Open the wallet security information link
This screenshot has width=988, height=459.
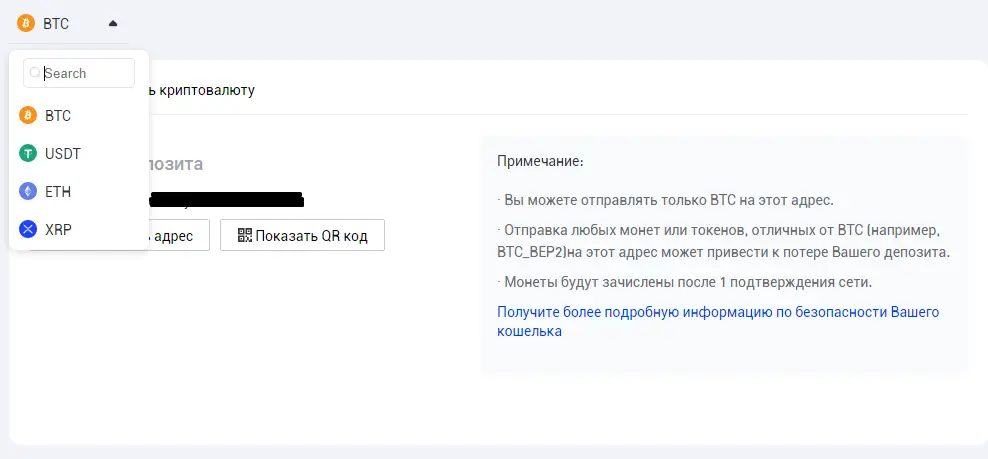(718, 322)
